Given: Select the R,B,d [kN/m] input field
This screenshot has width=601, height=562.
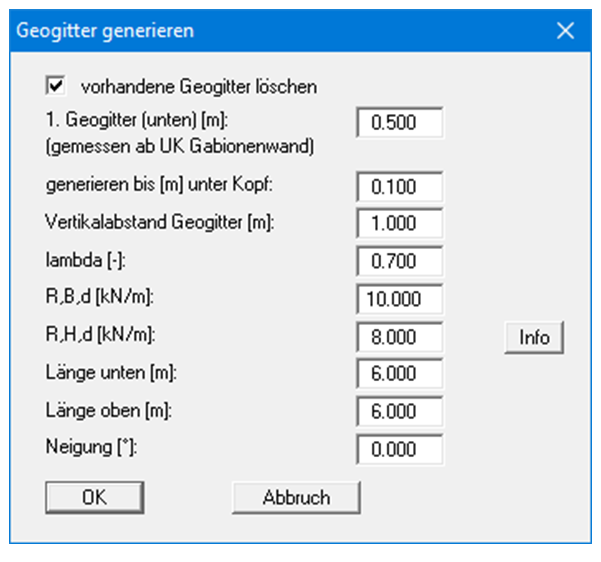Looking at the screenshot, I should (x=399, y=299).
